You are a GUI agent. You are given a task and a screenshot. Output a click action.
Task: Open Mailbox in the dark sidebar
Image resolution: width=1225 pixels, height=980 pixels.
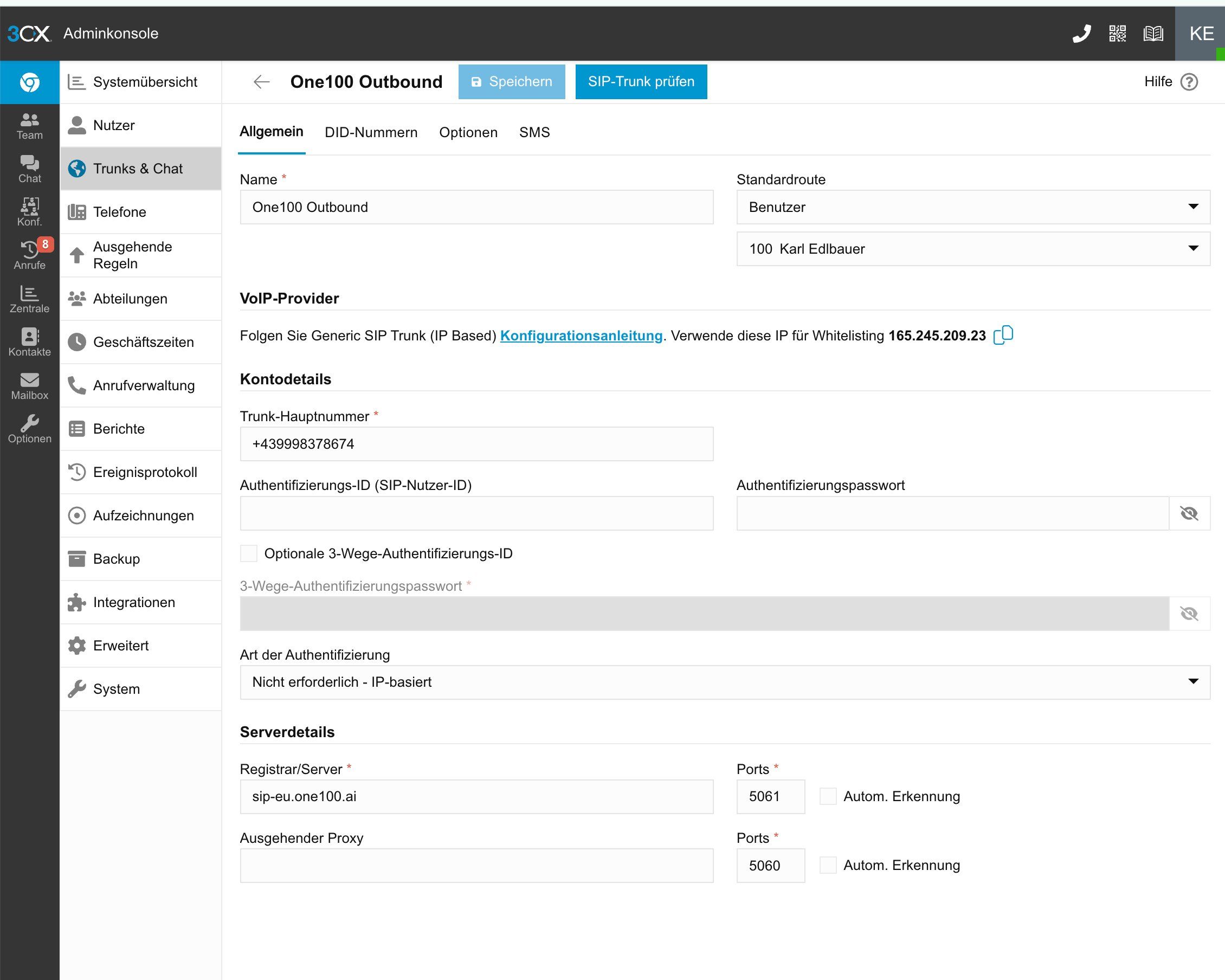30,386
